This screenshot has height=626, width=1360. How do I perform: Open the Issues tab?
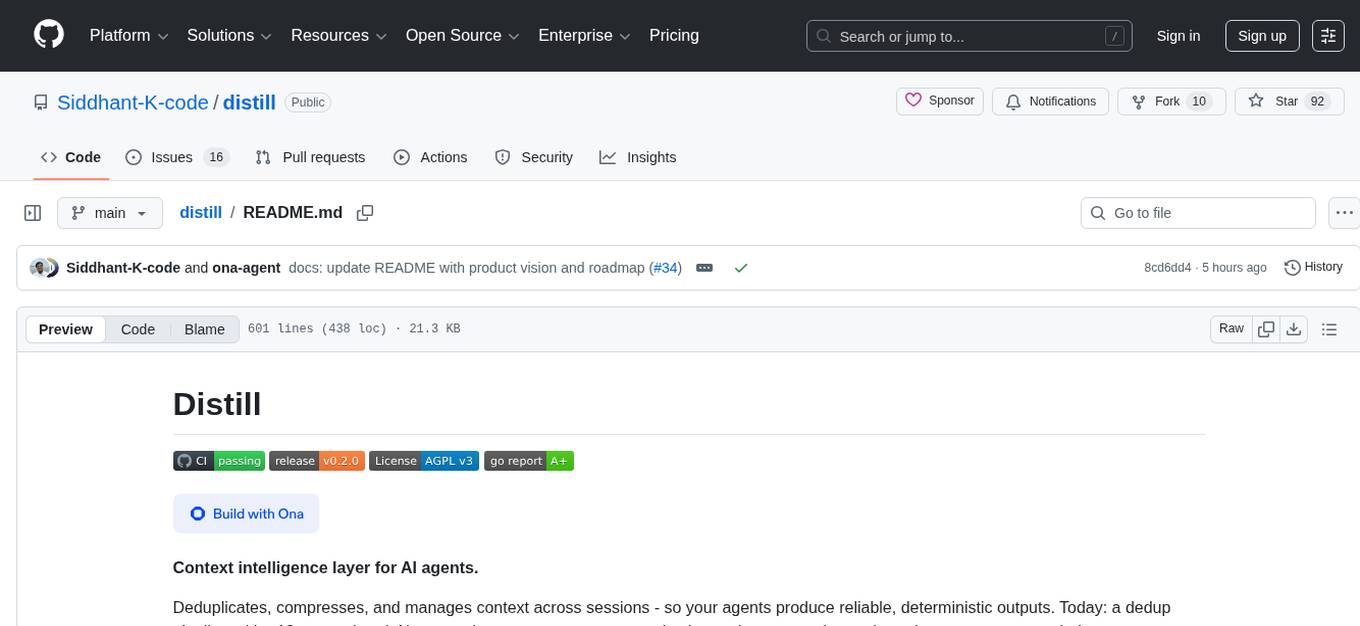coord(177,157)
